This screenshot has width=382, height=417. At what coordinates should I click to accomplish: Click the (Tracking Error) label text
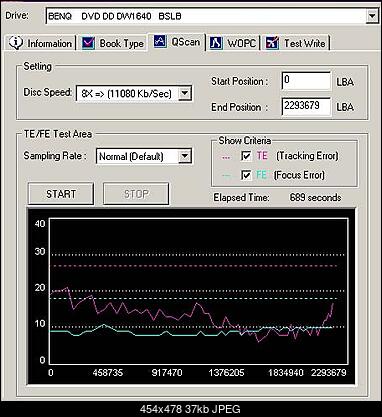point(307,156)
